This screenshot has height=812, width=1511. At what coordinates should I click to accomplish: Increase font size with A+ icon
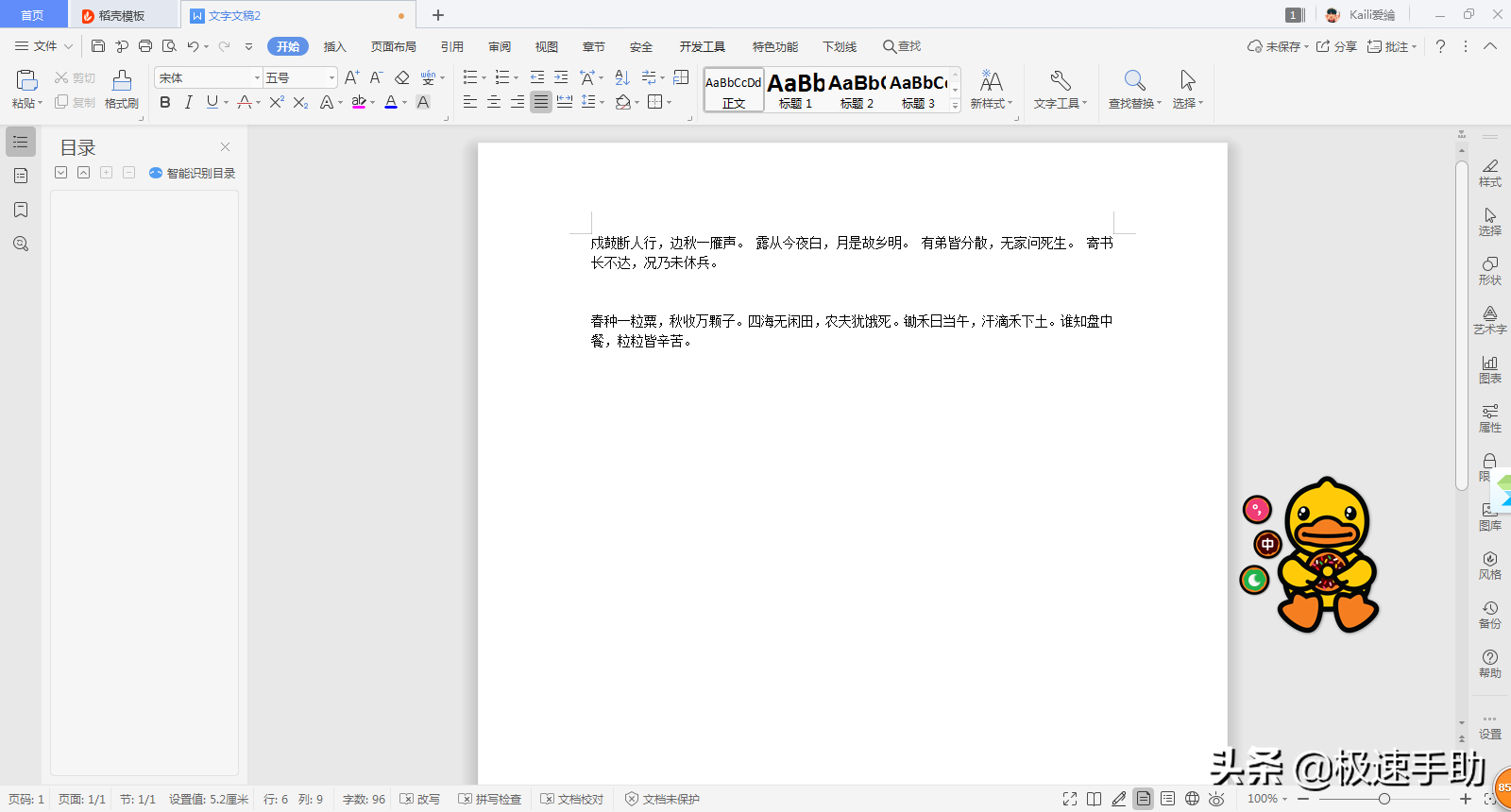tap(351, 77)
